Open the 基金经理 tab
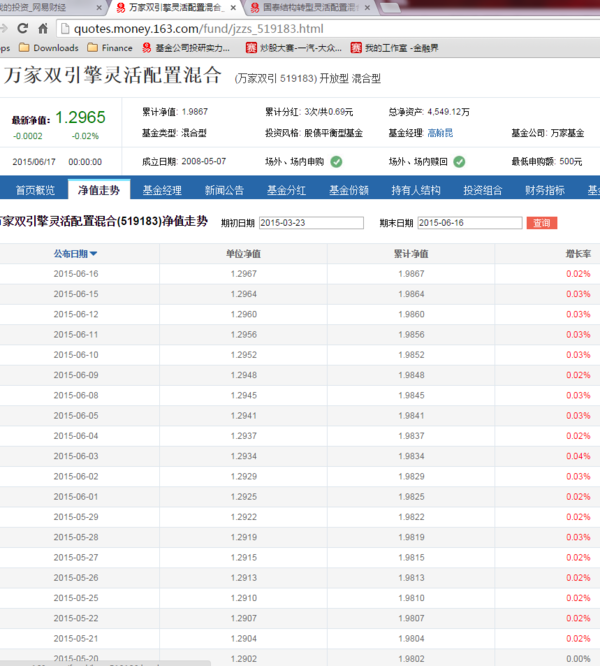This screenshot has width=600, height=666. 162,190
